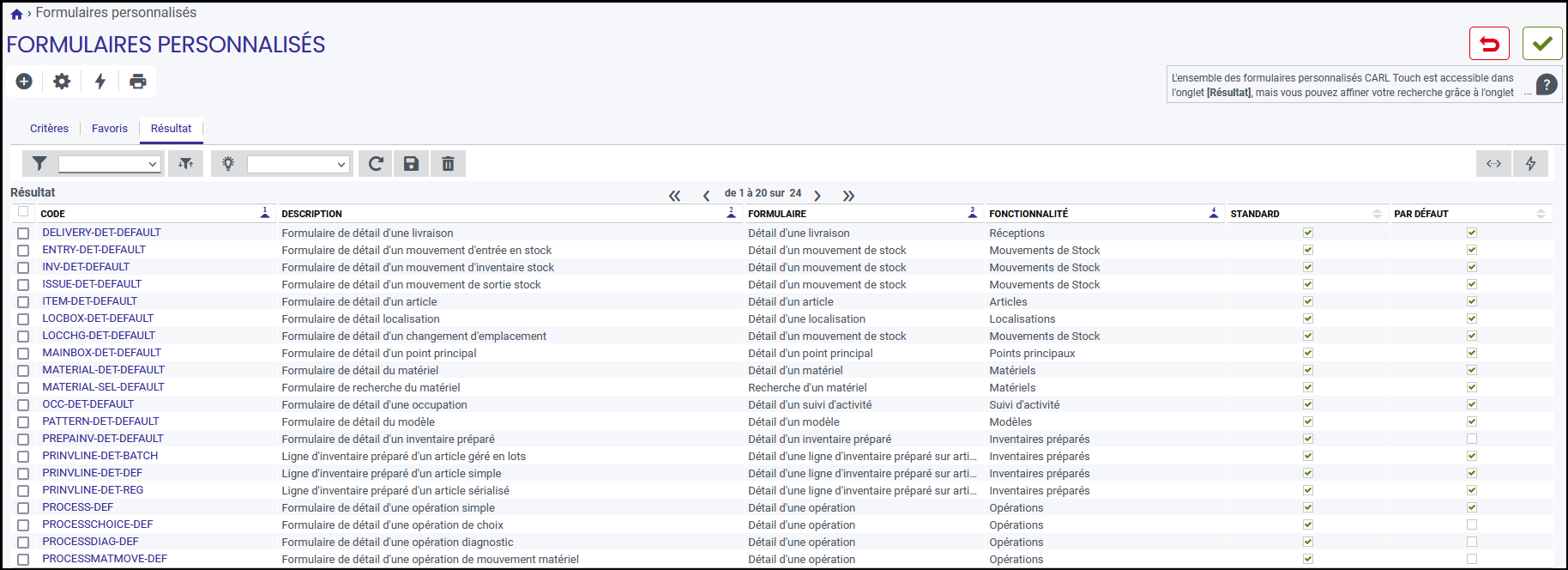Expand the truncated help text ellipsis
The image size is (1568, 570).
coord(1528,93)
